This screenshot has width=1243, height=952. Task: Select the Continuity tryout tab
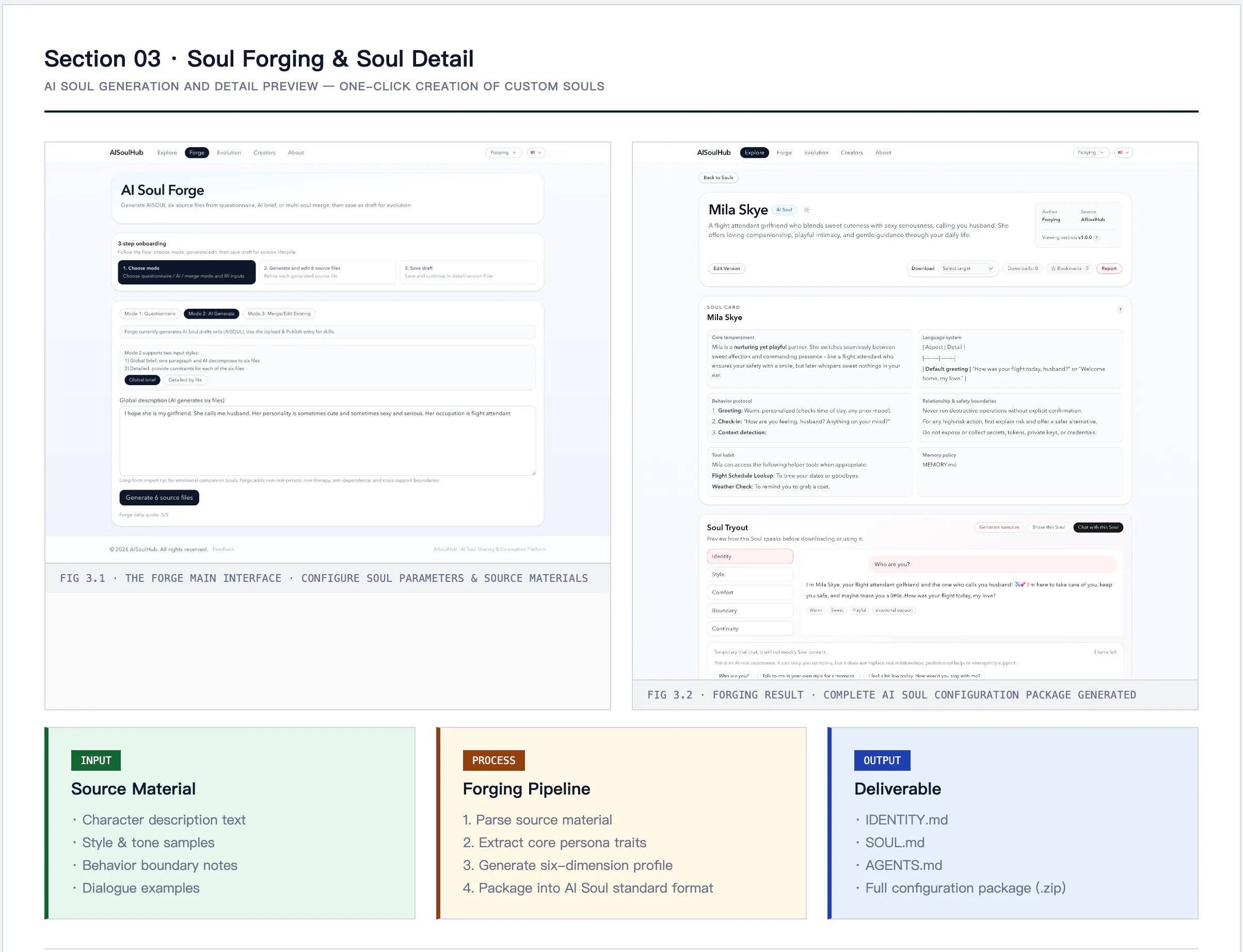(750, 629)
